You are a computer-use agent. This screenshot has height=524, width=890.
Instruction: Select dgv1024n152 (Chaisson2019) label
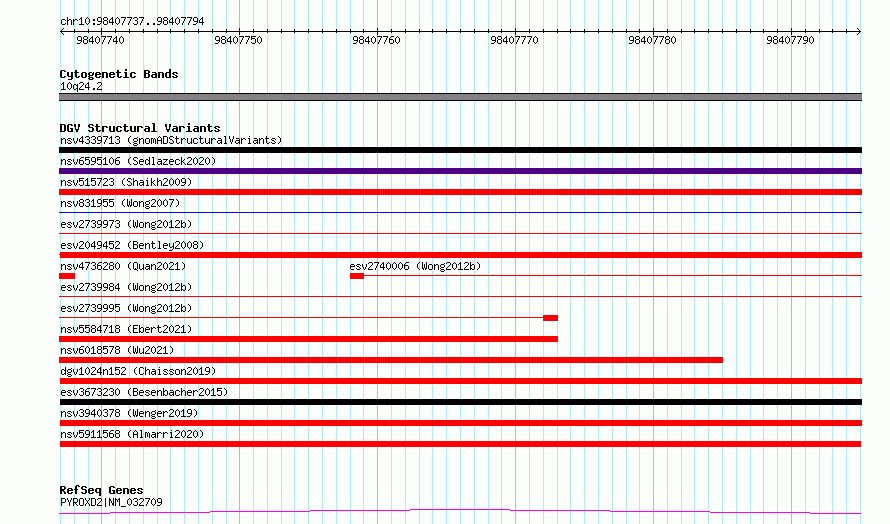pos(138,371)
